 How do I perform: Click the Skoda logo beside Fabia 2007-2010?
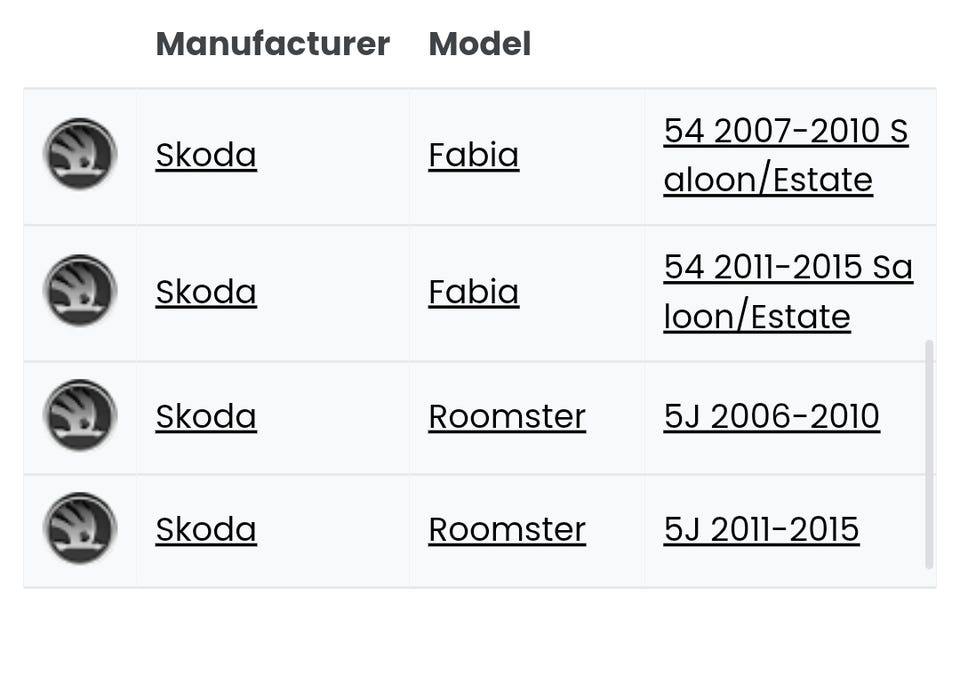coord(80,154)
